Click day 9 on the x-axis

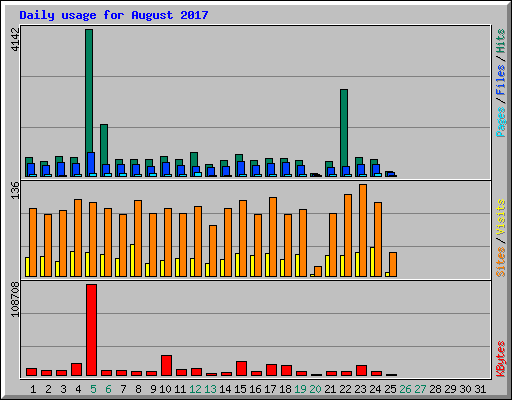pos(153,389)
